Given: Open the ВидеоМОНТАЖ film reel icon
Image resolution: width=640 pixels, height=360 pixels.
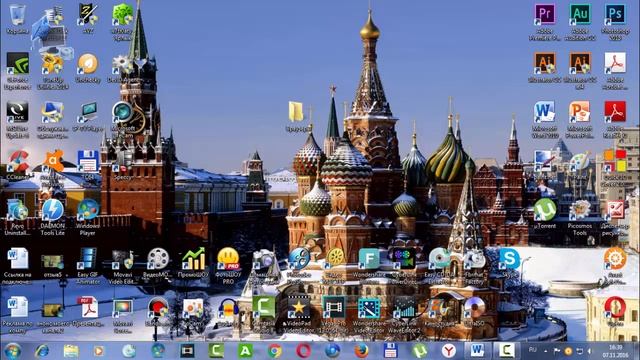Looking at the screenshot, I should pyautogui.click(x=158, y=262).
